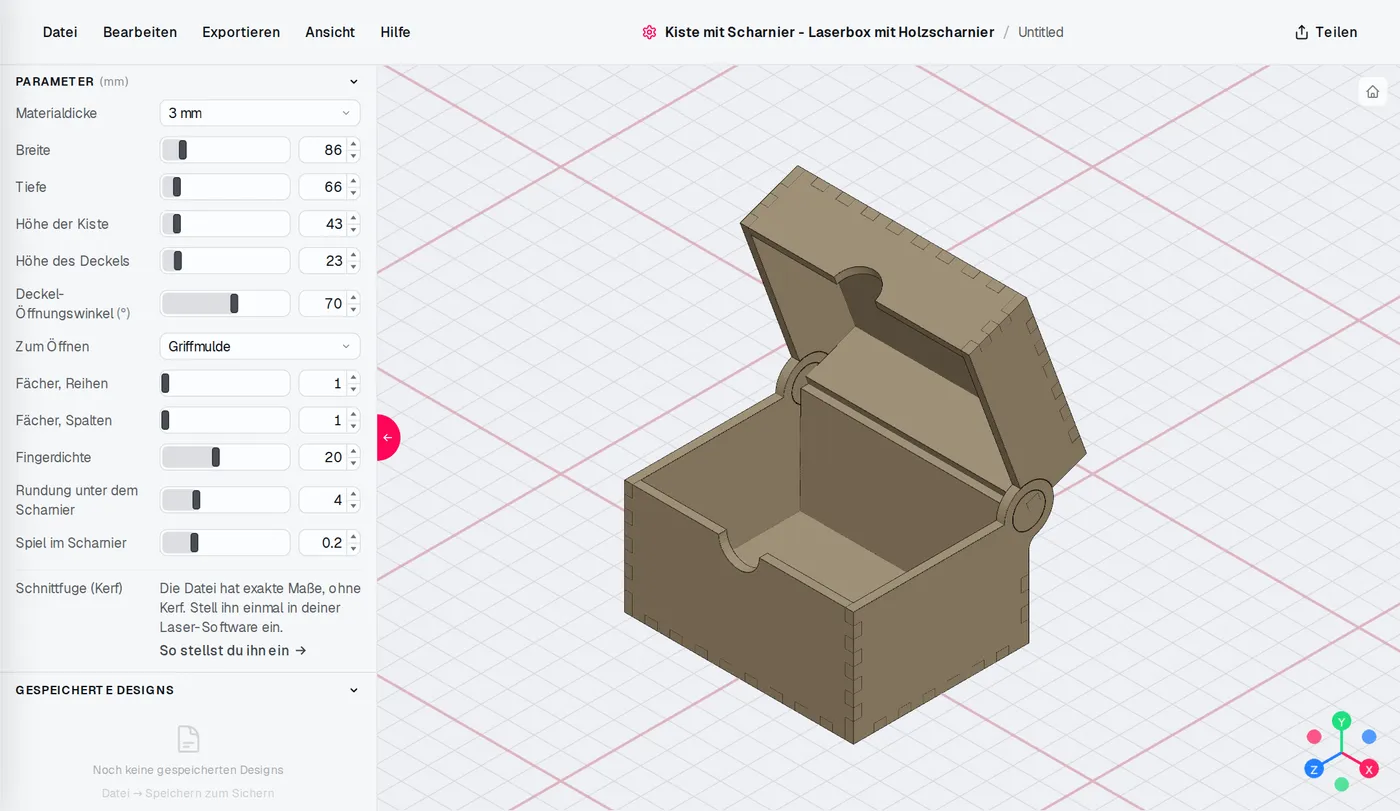Screen dimensions: 1400x811
Task: Decrease Fingerdichte value with down stepper
Action: pos(354,463)
